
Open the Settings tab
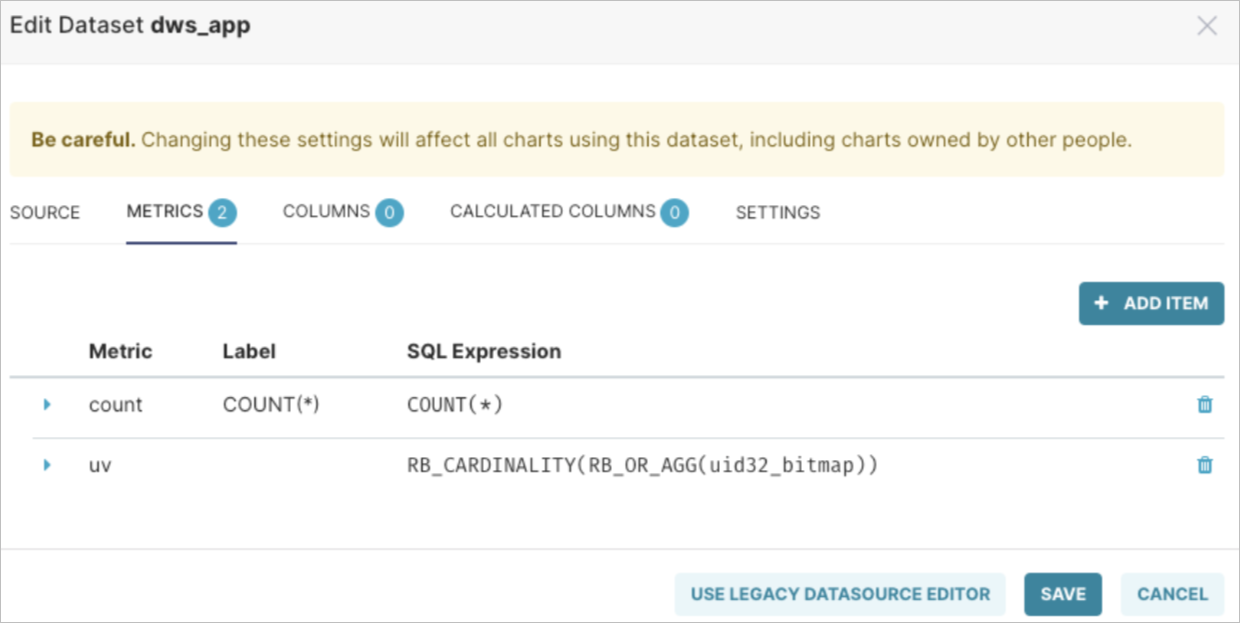(x=778, y=212)
